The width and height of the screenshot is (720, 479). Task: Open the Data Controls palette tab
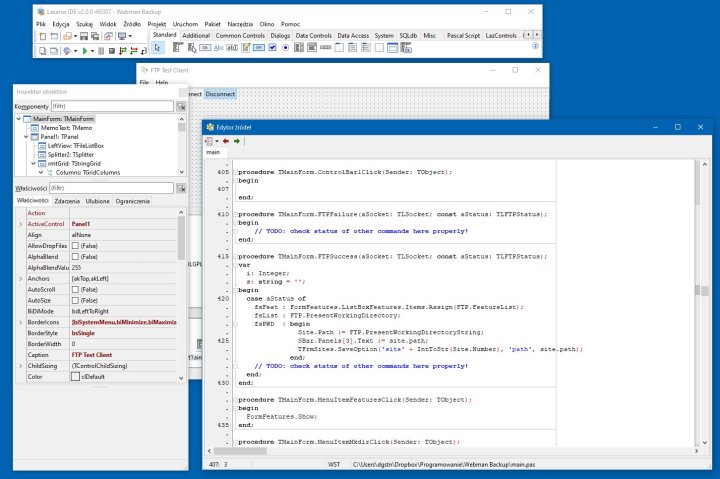click(312, 35)
